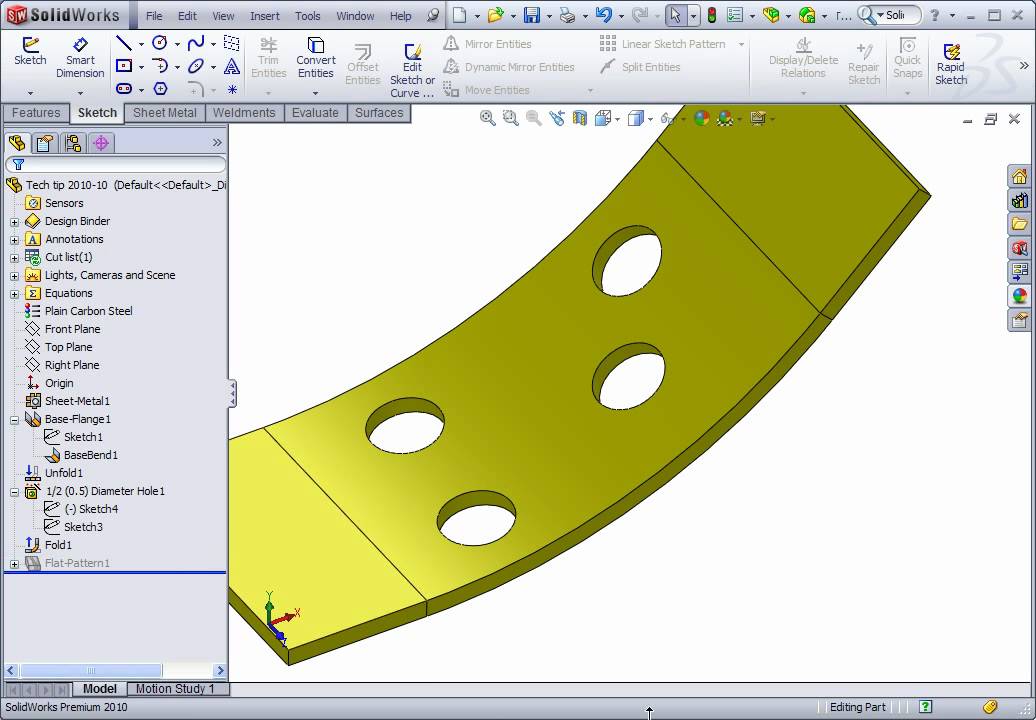Select the Straight Slot tool
The height and width of the screenshot is (720, 1036).
pos(124,89)
